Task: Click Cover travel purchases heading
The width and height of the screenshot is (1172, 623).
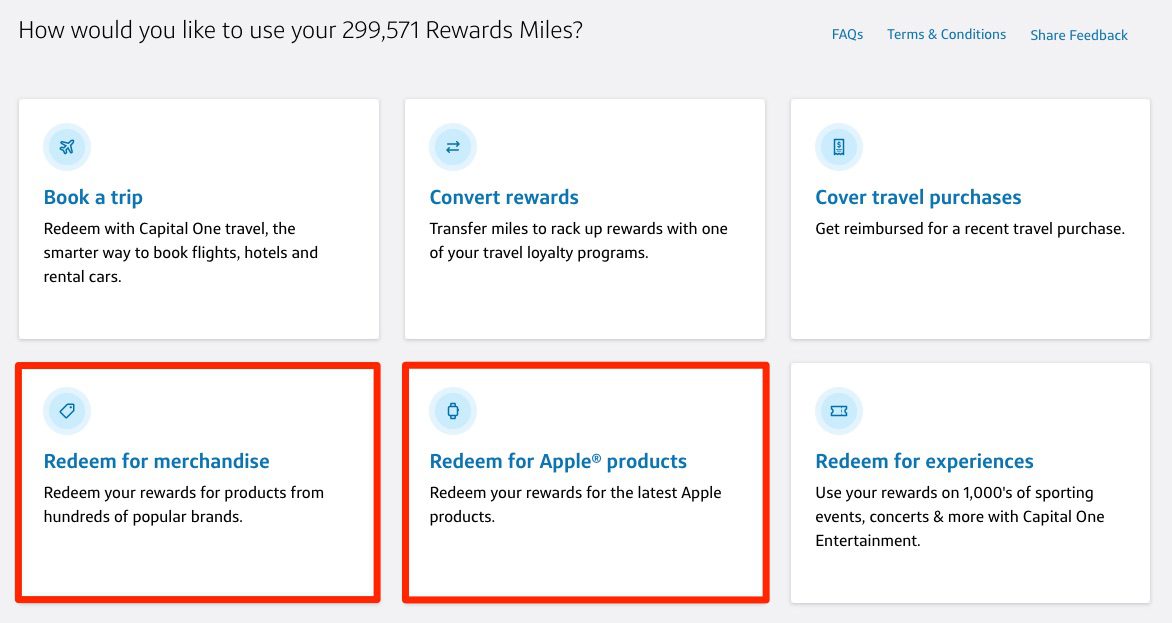Action: pyautogui.click(x=918, y=197)
